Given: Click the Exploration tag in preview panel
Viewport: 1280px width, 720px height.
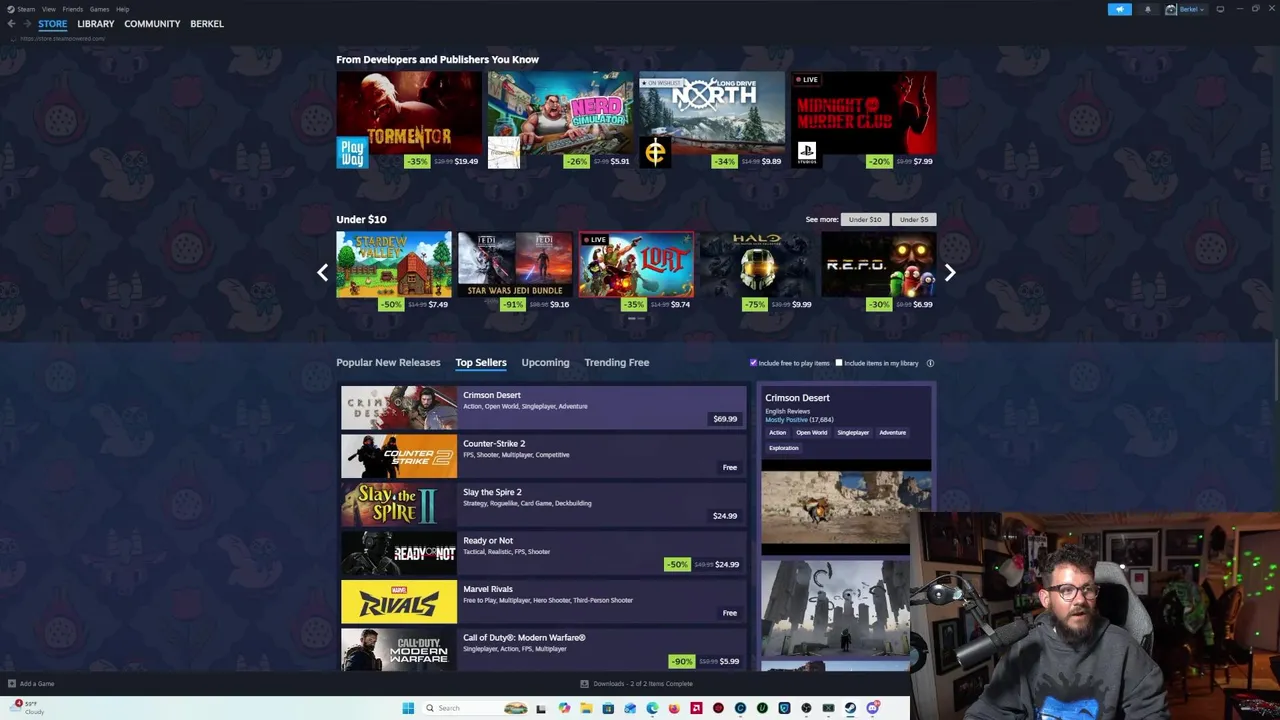Looking at the screenshot, I should [784, 448].
